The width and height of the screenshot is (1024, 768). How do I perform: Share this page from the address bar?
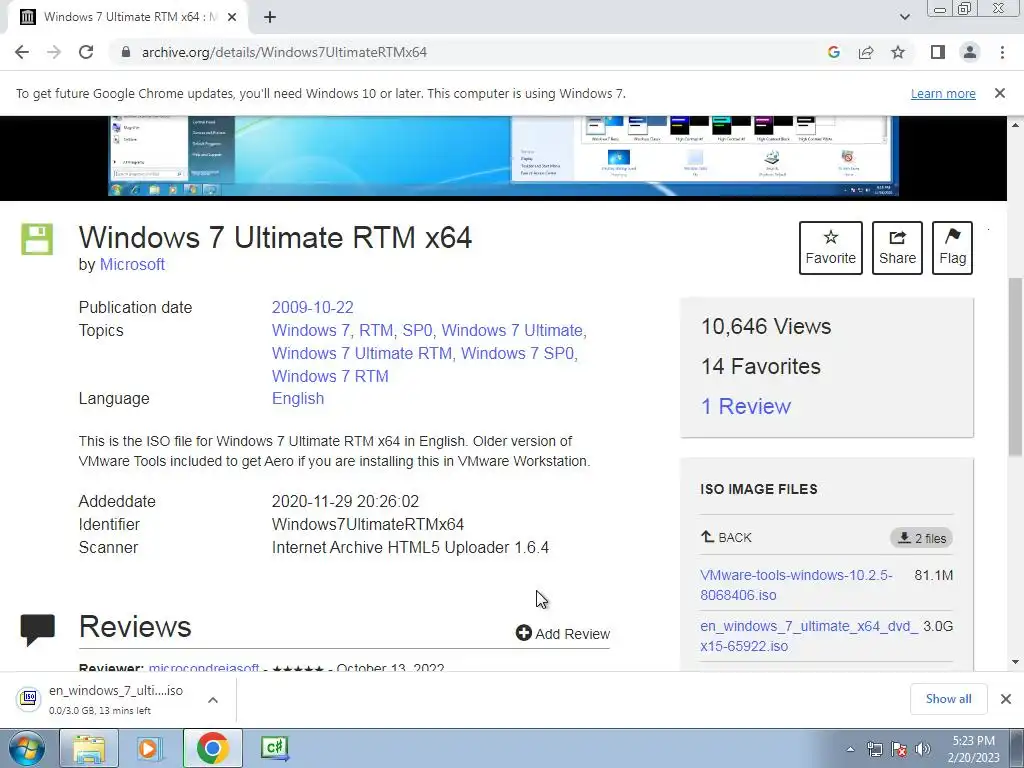click(866, 52)
